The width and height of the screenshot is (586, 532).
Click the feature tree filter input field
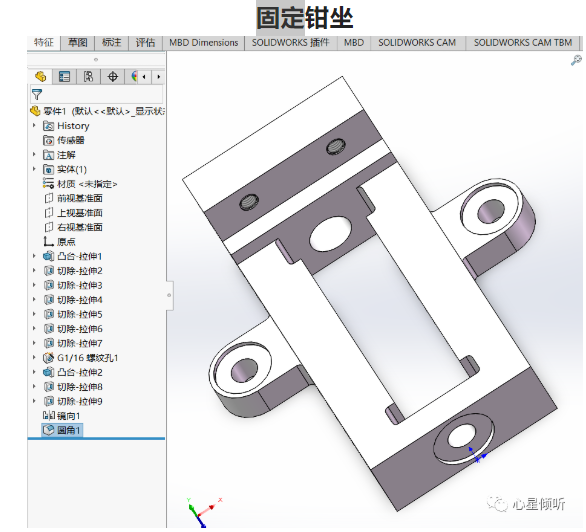point(96,95)
